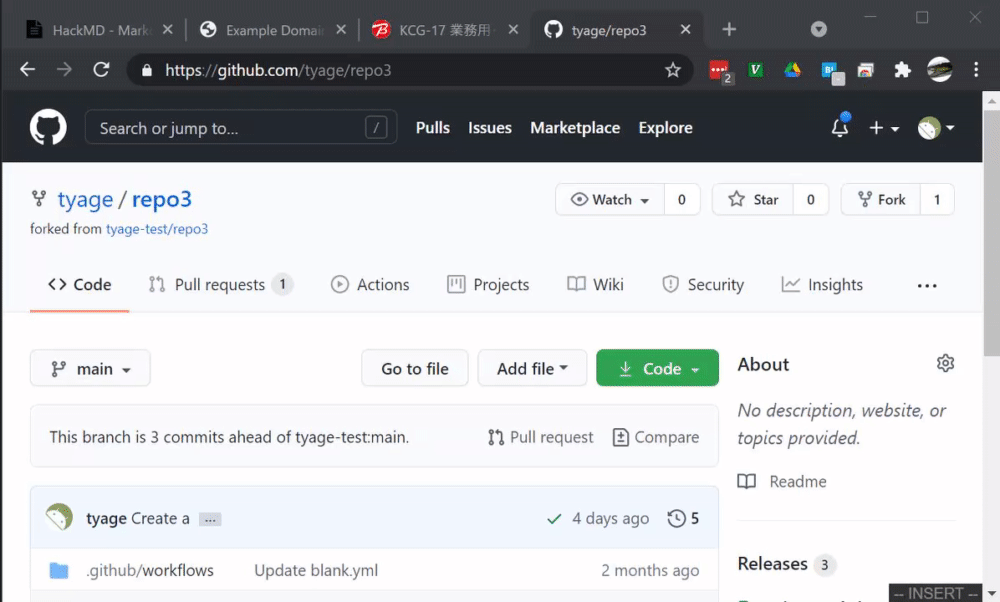Click the .github/workflows folder icon
This screenshot has width=1000, height=602.
tap(58, 570)
